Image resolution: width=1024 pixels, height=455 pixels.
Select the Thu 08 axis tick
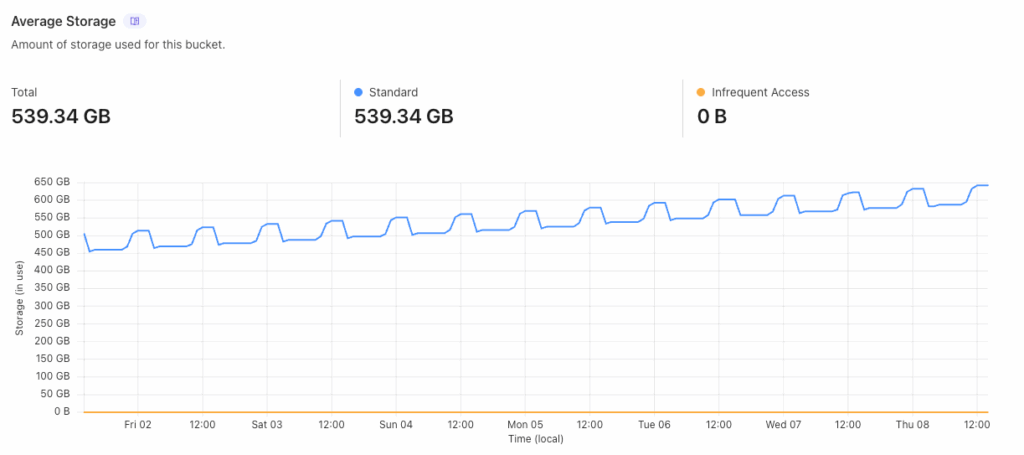point(912,424)
